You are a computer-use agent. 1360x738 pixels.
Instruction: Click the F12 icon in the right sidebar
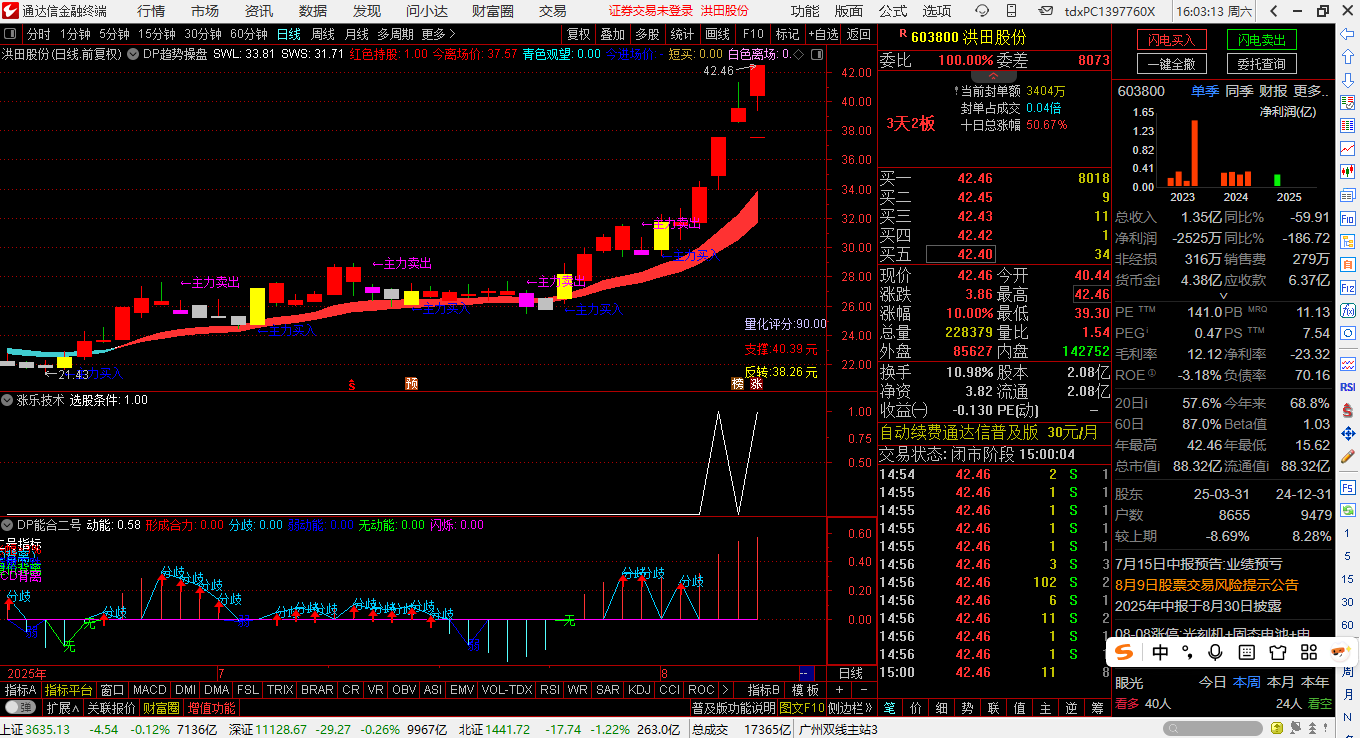point(1347,287)
